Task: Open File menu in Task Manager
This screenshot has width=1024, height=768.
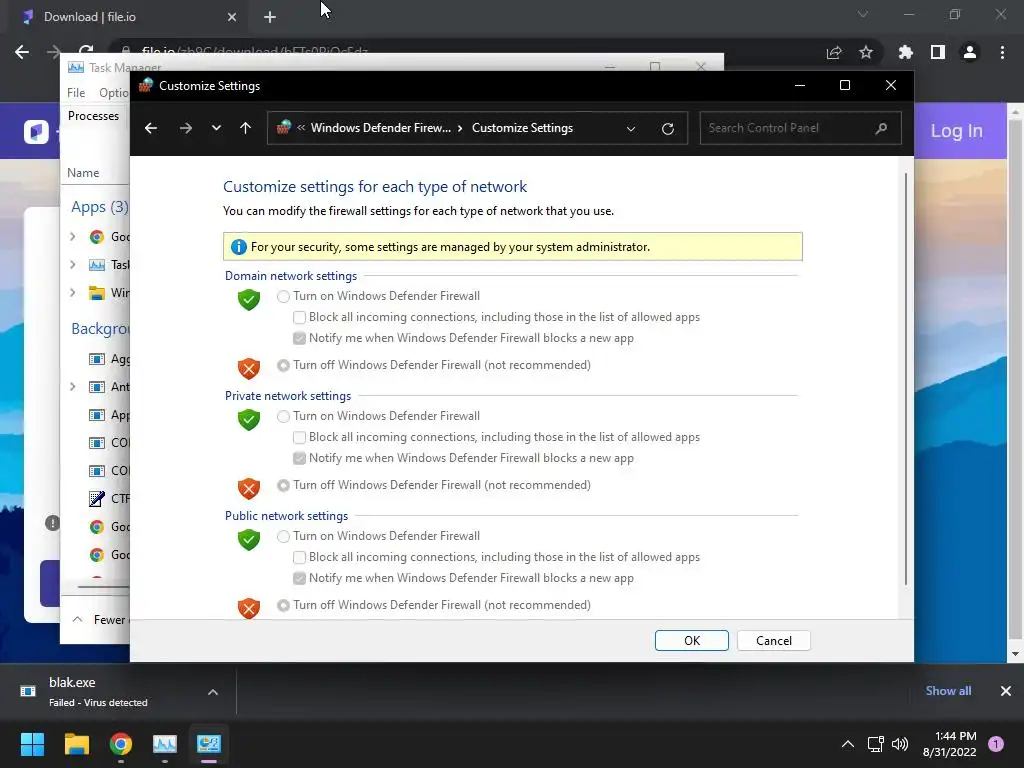Action: pos(76,93)
